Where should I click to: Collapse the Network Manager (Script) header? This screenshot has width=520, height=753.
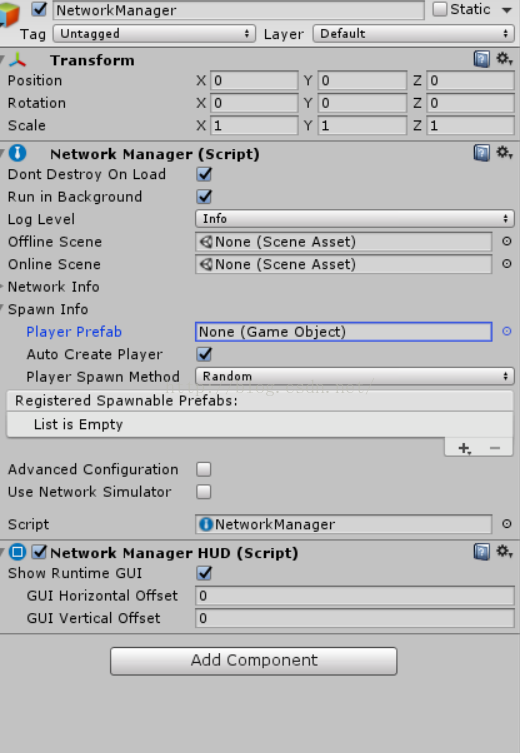pos(2,154)
